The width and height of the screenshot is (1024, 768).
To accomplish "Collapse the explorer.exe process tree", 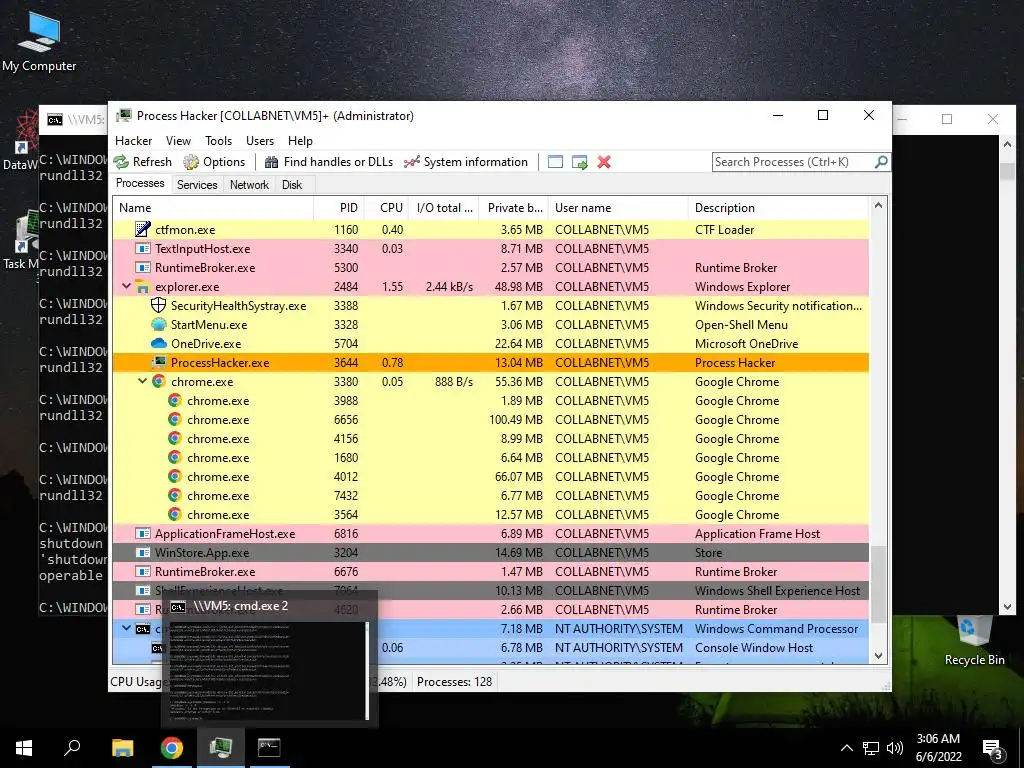I will pos(126,286).
